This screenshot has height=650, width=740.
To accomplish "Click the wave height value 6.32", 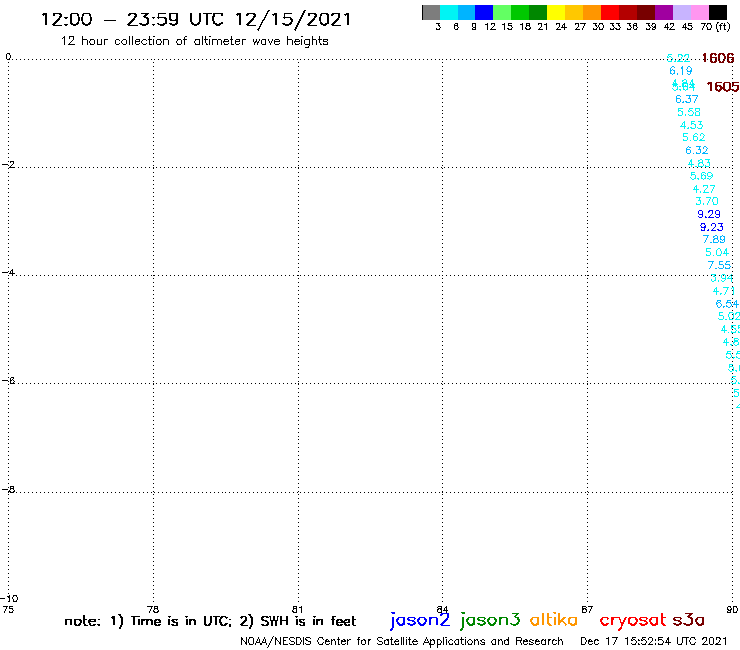I will (x=697, y=150).
